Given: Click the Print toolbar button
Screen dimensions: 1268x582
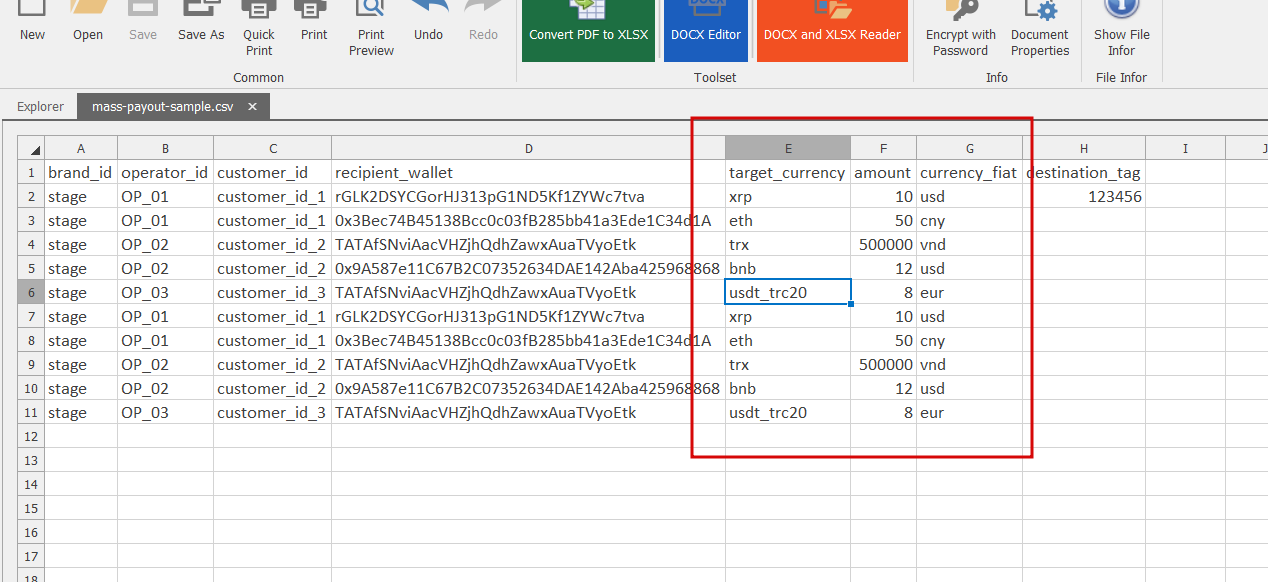Looking at the screenshot, I should point(314,22).
